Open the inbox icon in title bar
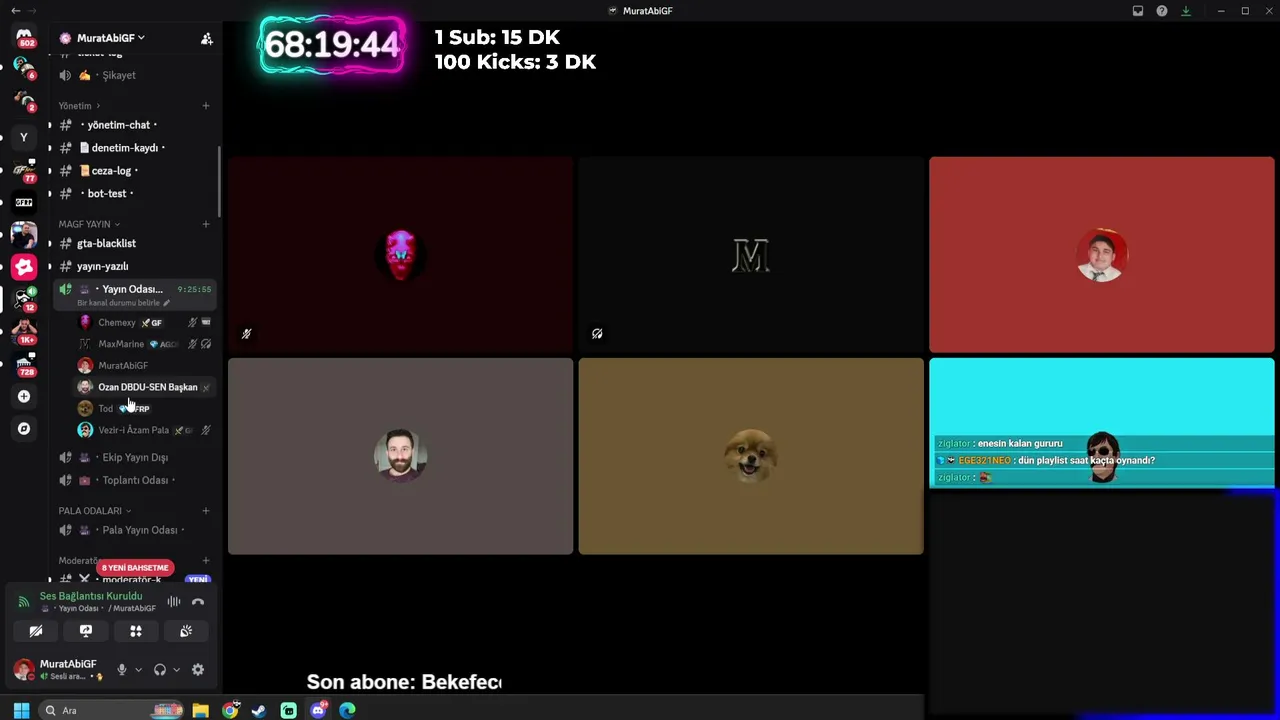The width and height of the screenshot is (1280, 720). coord(1138,11)
